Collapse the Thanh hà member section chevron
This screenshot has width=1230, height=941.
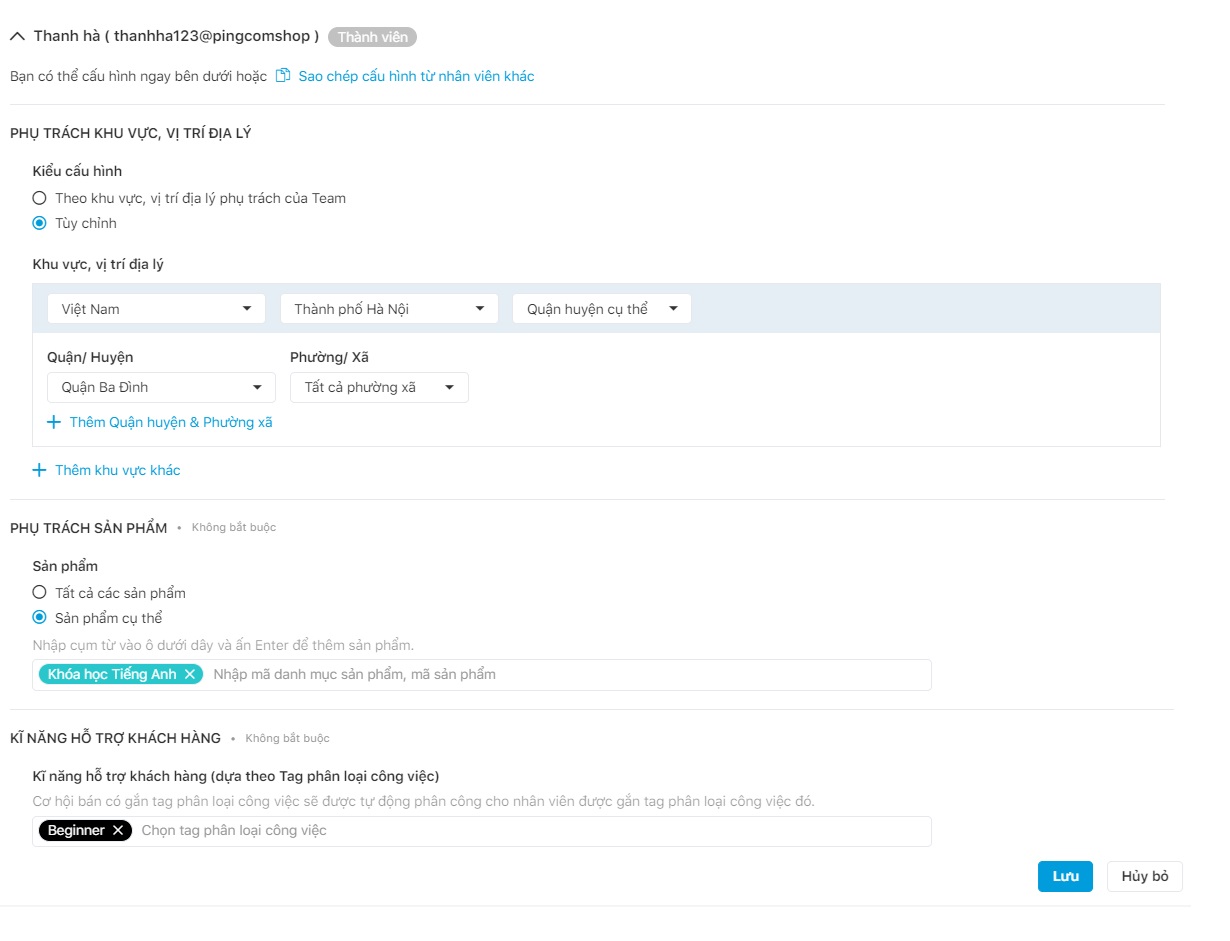(17, 36)
